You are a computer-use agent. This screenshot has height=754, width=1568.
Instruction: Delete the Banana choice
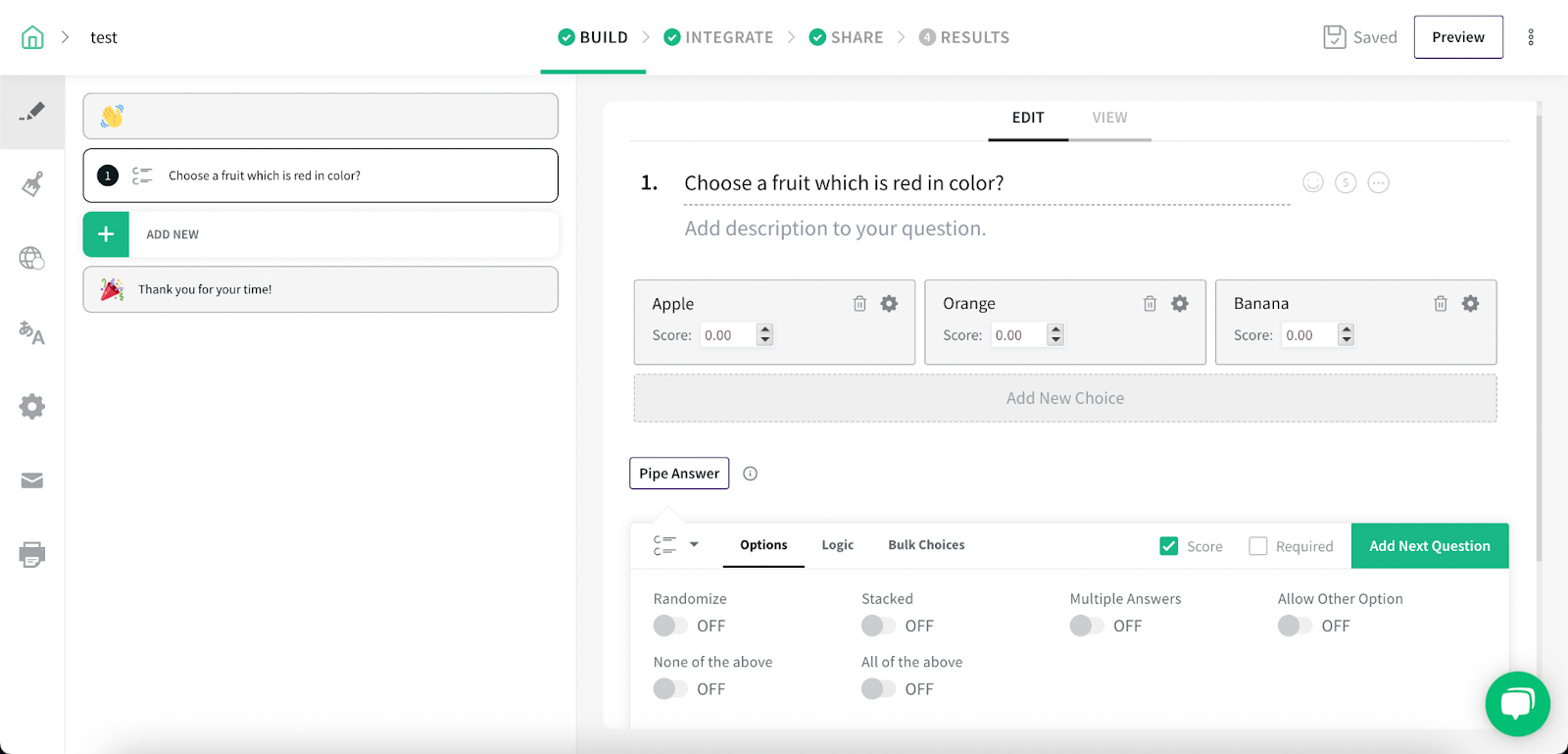coord(1441,304)
